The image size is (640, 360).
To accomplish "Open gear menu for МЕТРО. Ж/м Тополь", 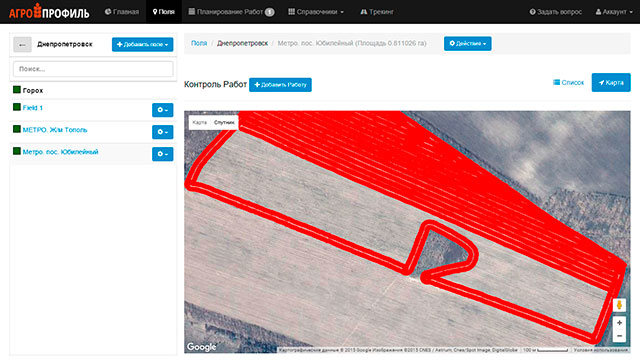I will click(x=162, y=132).
